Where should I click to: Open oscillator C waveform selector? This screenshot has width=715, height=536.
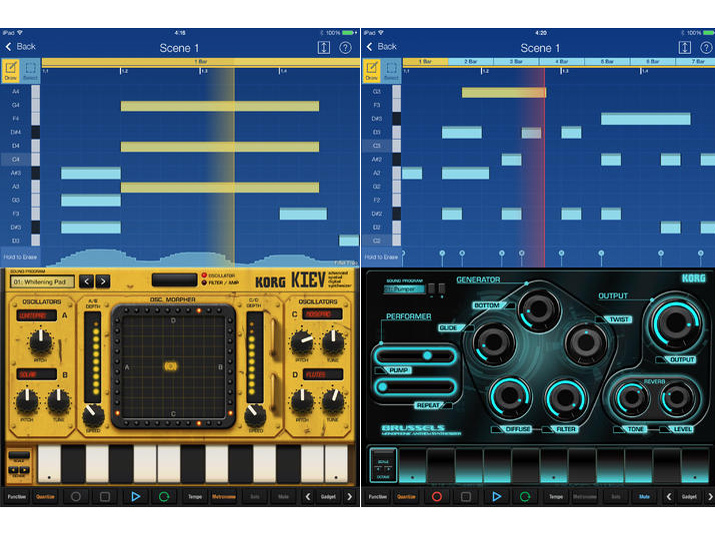click(322, 314)
